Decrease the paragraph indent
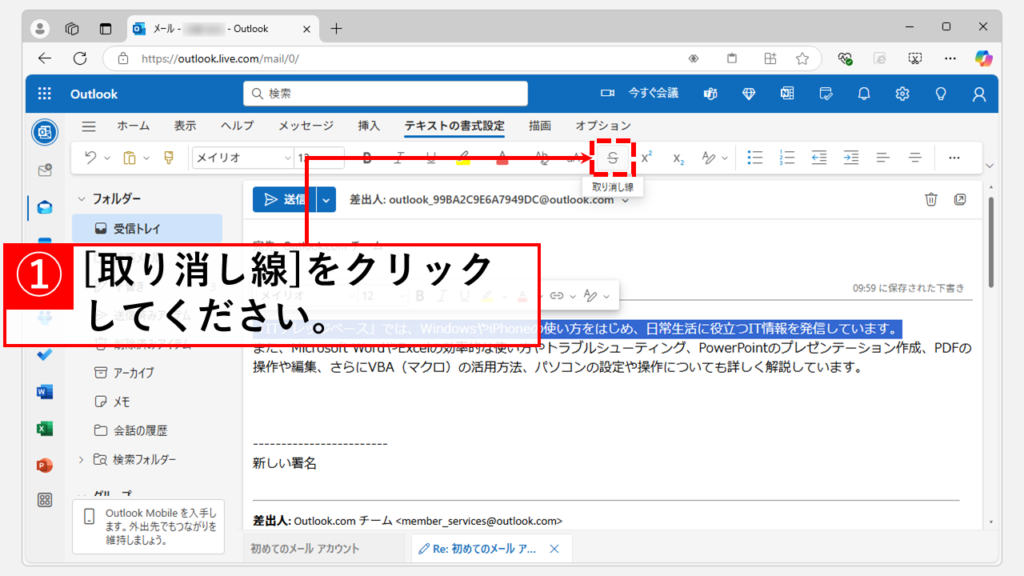 click(x=819, y=158)
